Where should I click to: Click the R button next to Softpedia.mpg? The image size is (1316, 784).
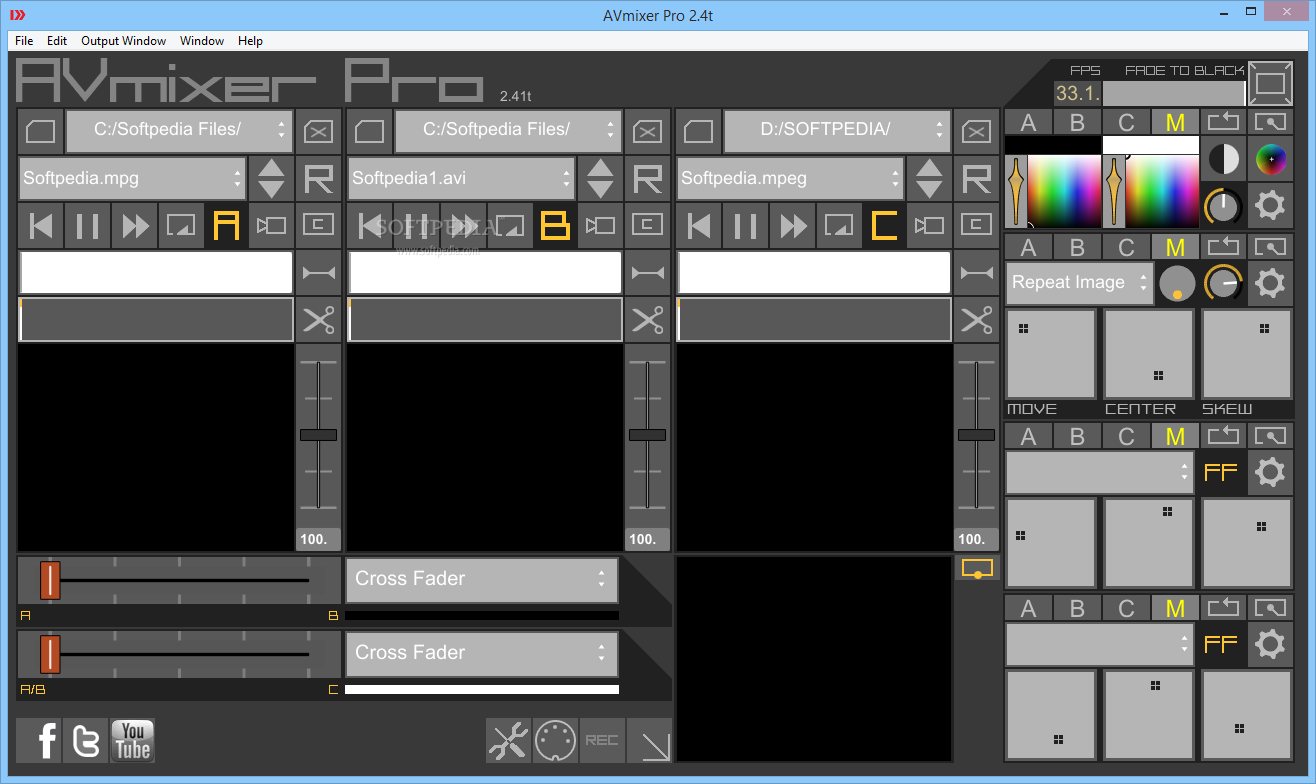319,179
